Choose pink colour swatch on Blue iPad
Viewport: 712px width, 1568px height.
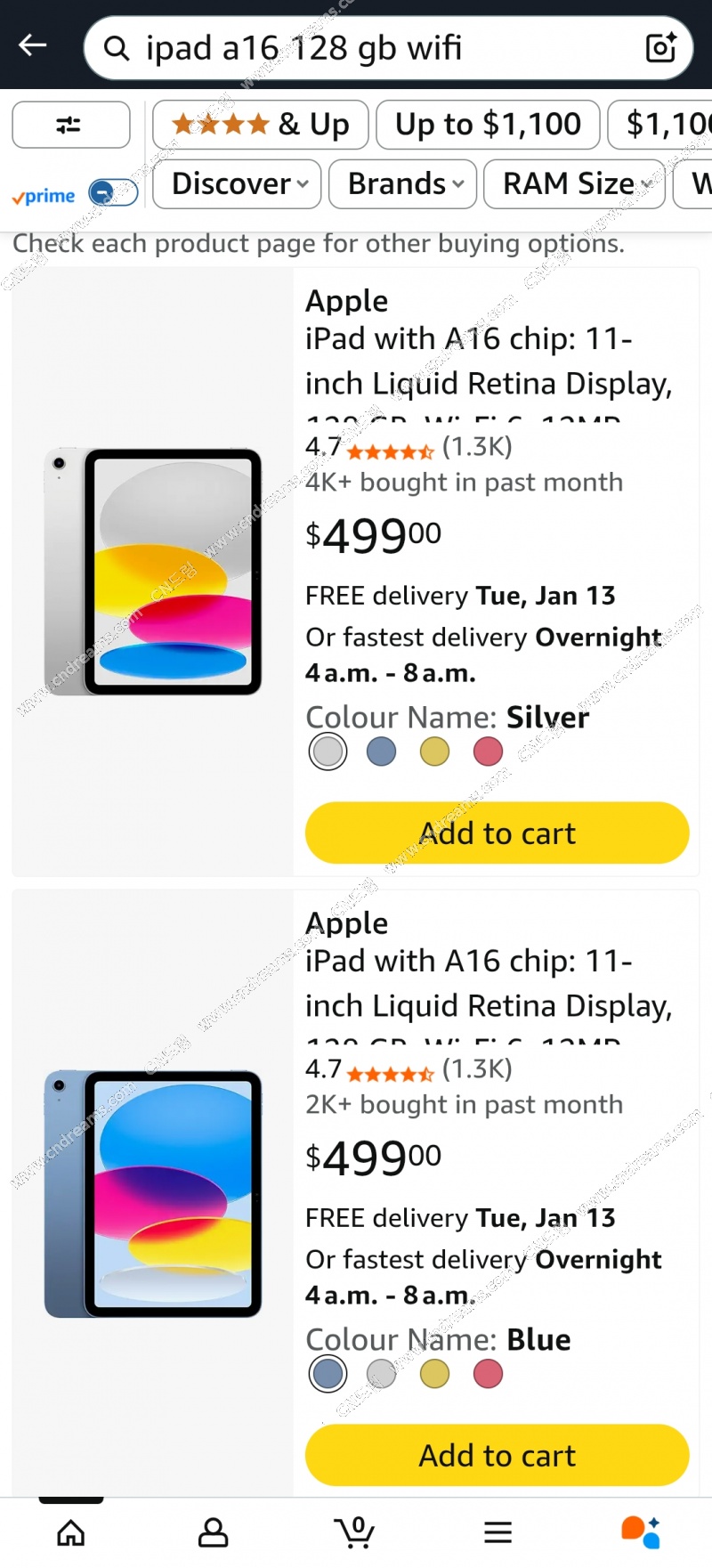tap(488, 1374)
